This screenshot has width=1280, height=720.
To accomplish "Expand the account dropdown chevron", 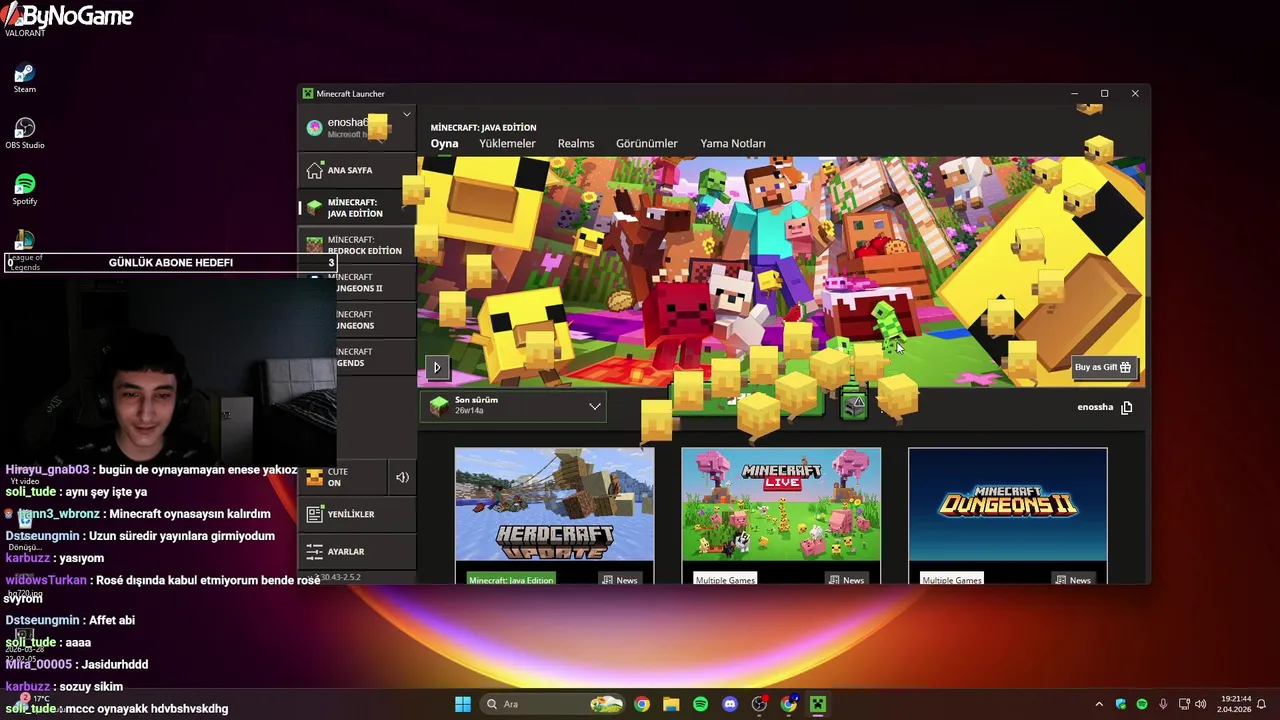I will [407, 115].
